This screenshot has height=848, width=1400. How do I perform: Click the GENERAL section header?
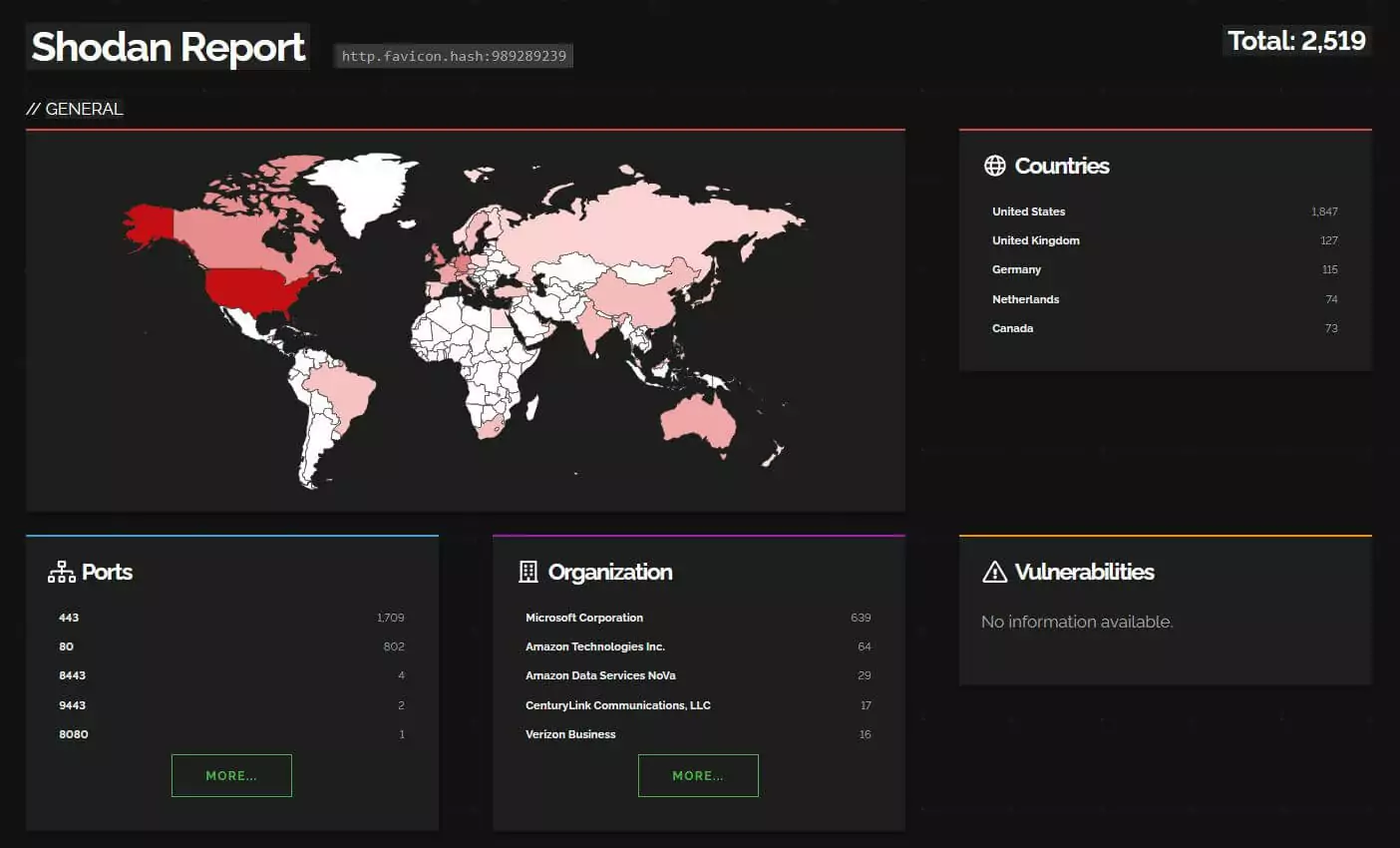tap(85, 109)
